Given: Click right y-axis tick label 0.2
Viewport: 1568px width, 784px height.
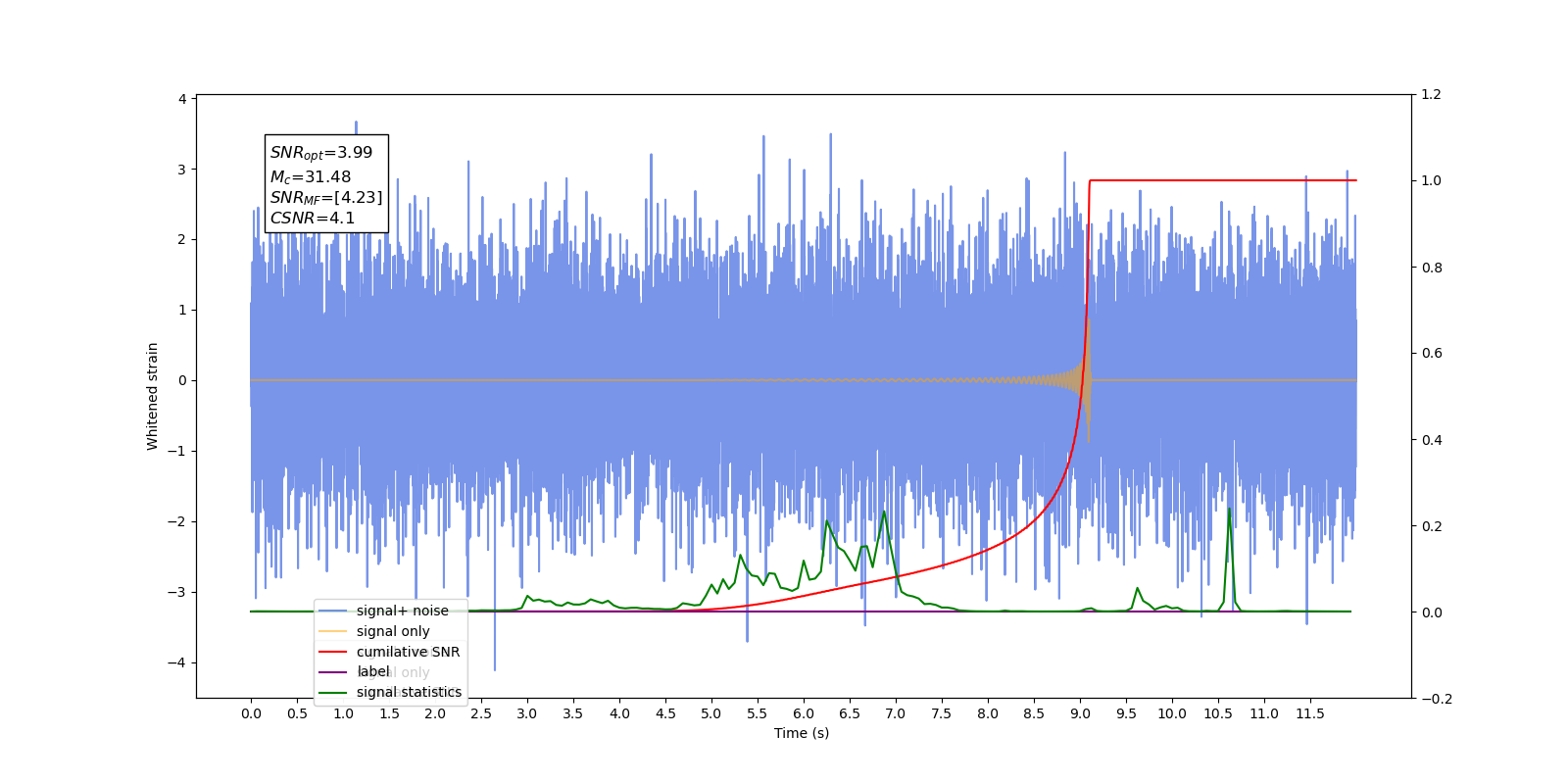Looking at the screenshot, I should pyautogui.click(x=1432, y=526).
